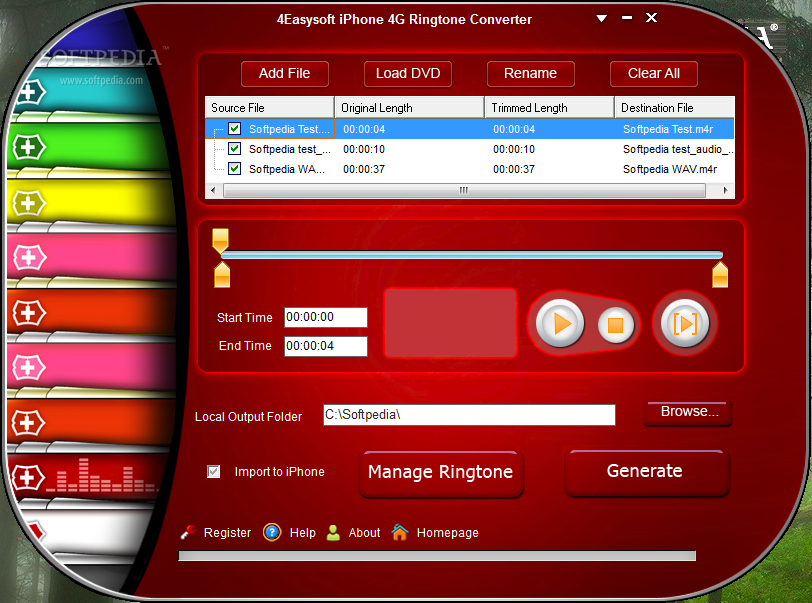This screenshot has width=812, height=603.
Task: Toggle Import to iPhone checkbox
Action: tap(213, 471)
